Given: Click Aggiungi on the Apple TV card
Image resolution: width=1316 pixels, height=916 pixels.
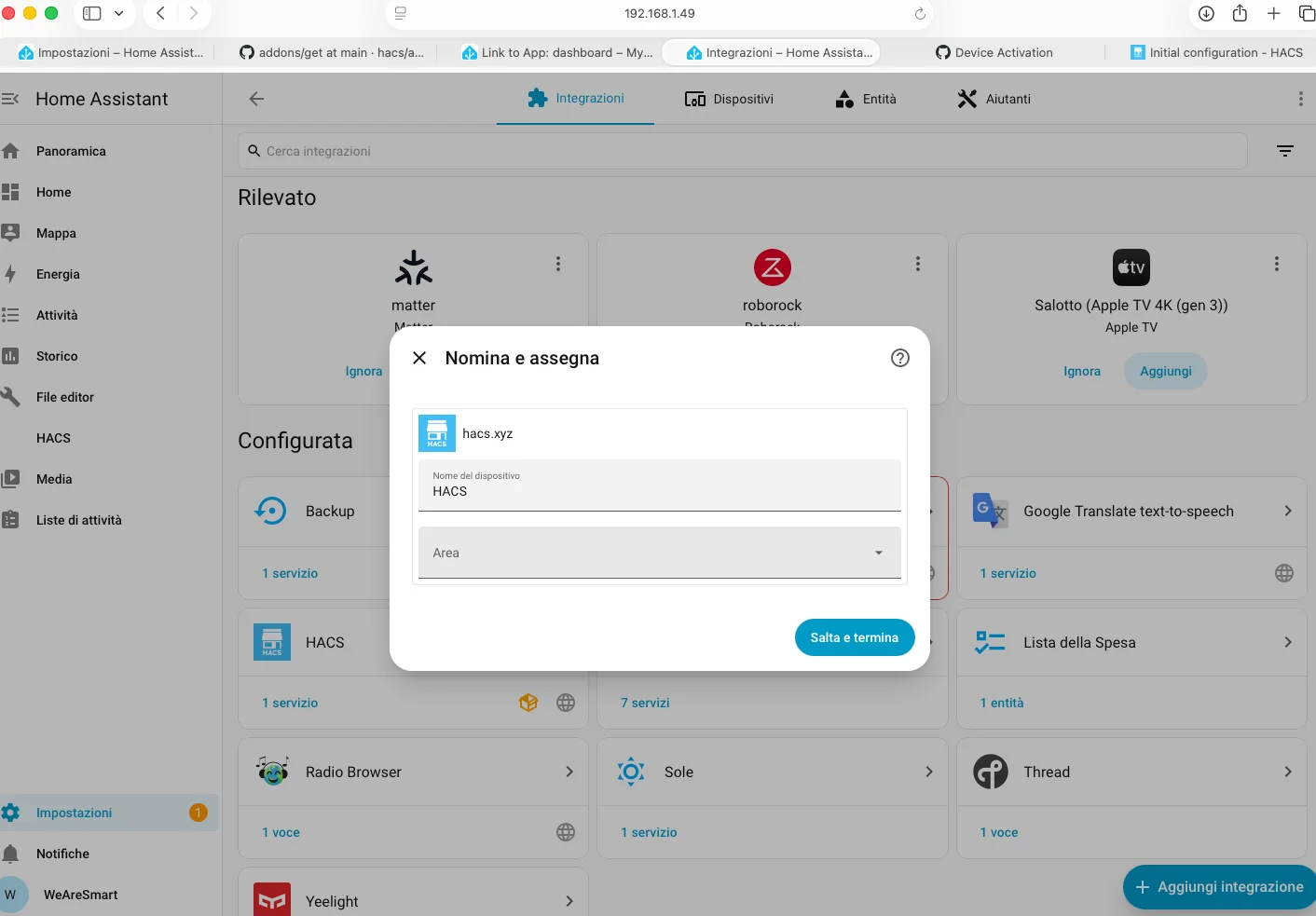Looking at the screenshot, I should (1165, 371).
